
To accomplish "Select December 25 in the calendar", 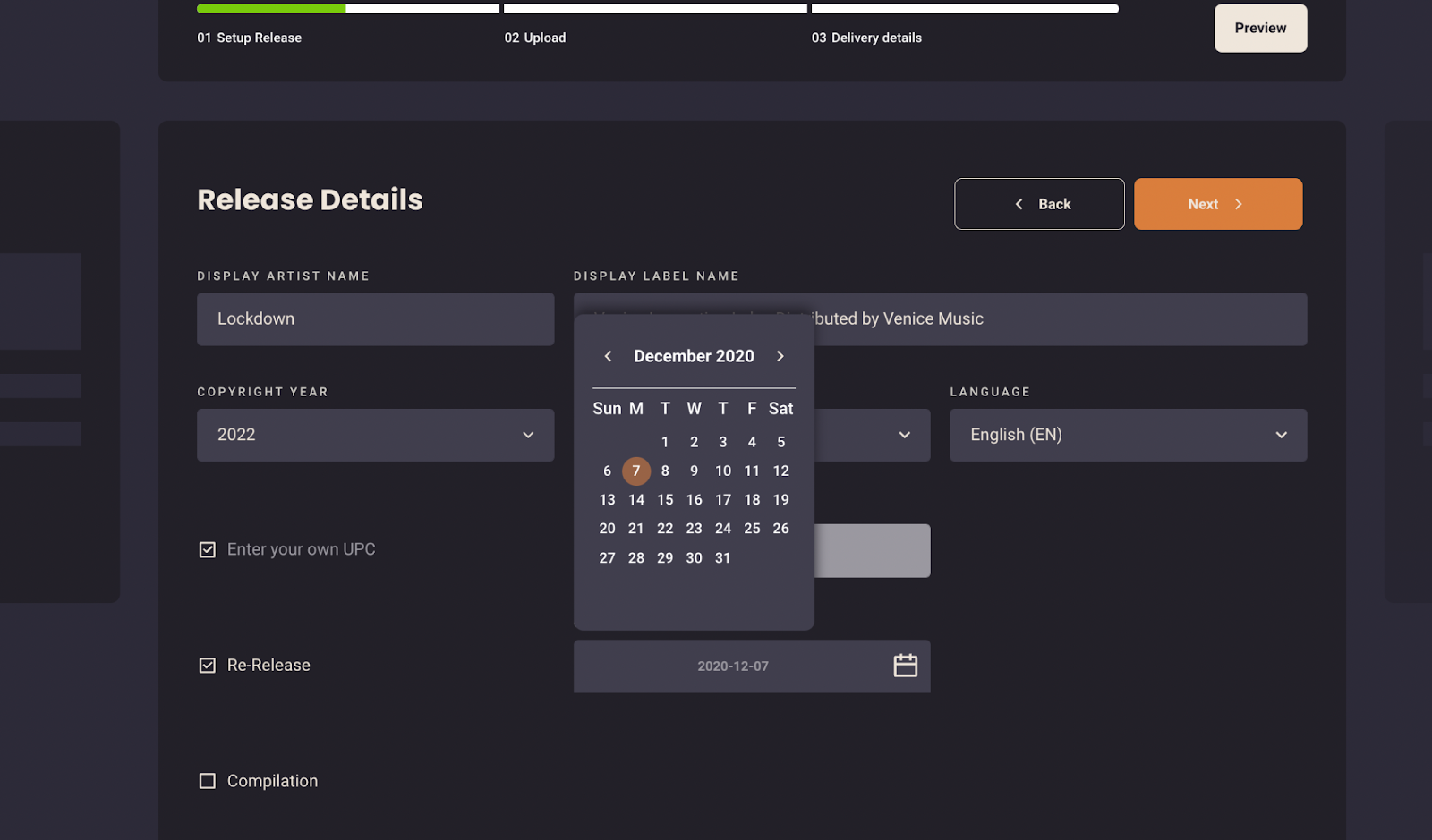I will coord(752,529).
